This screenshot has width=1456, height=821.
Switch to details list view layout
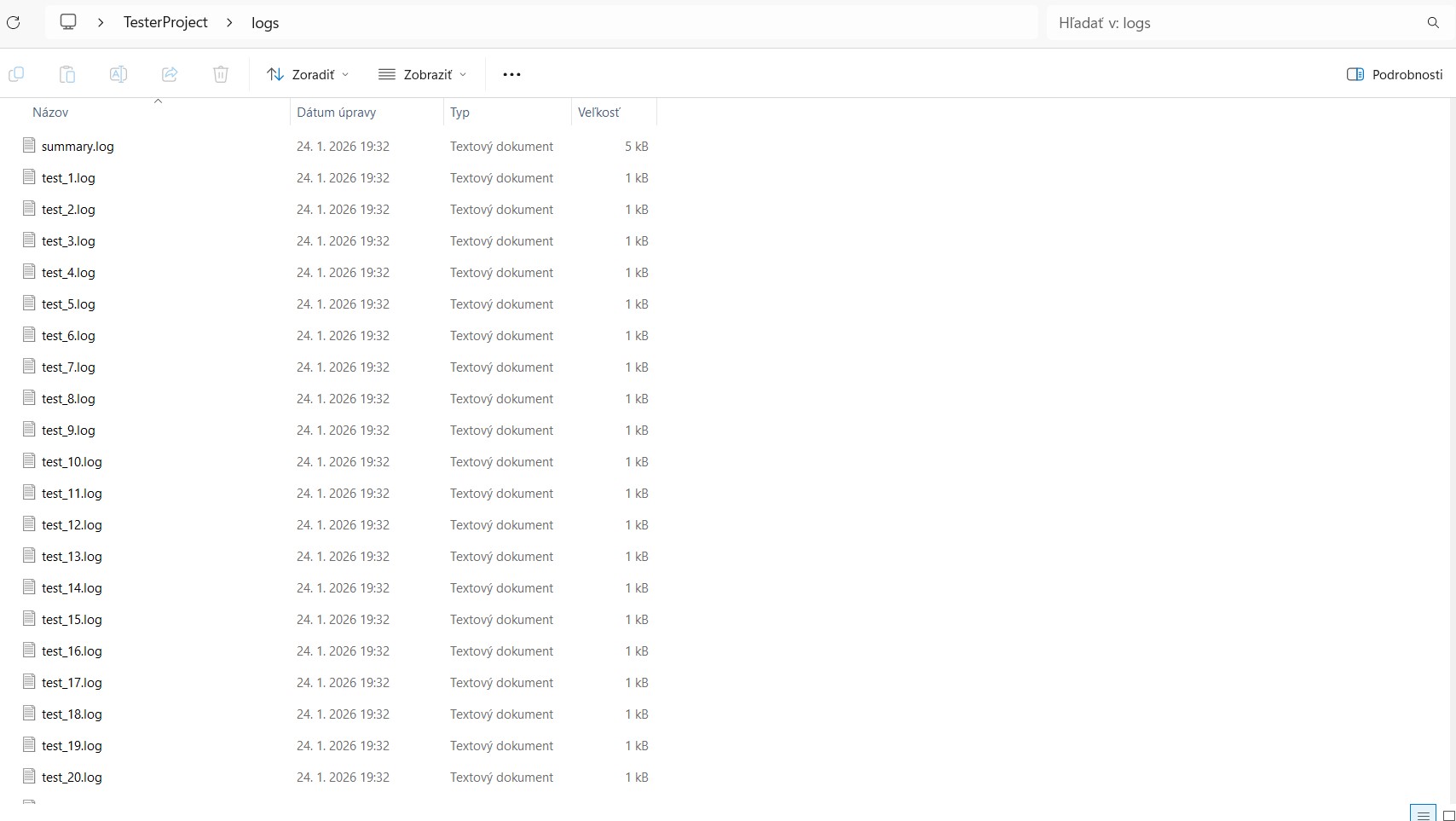point(1423,815)
